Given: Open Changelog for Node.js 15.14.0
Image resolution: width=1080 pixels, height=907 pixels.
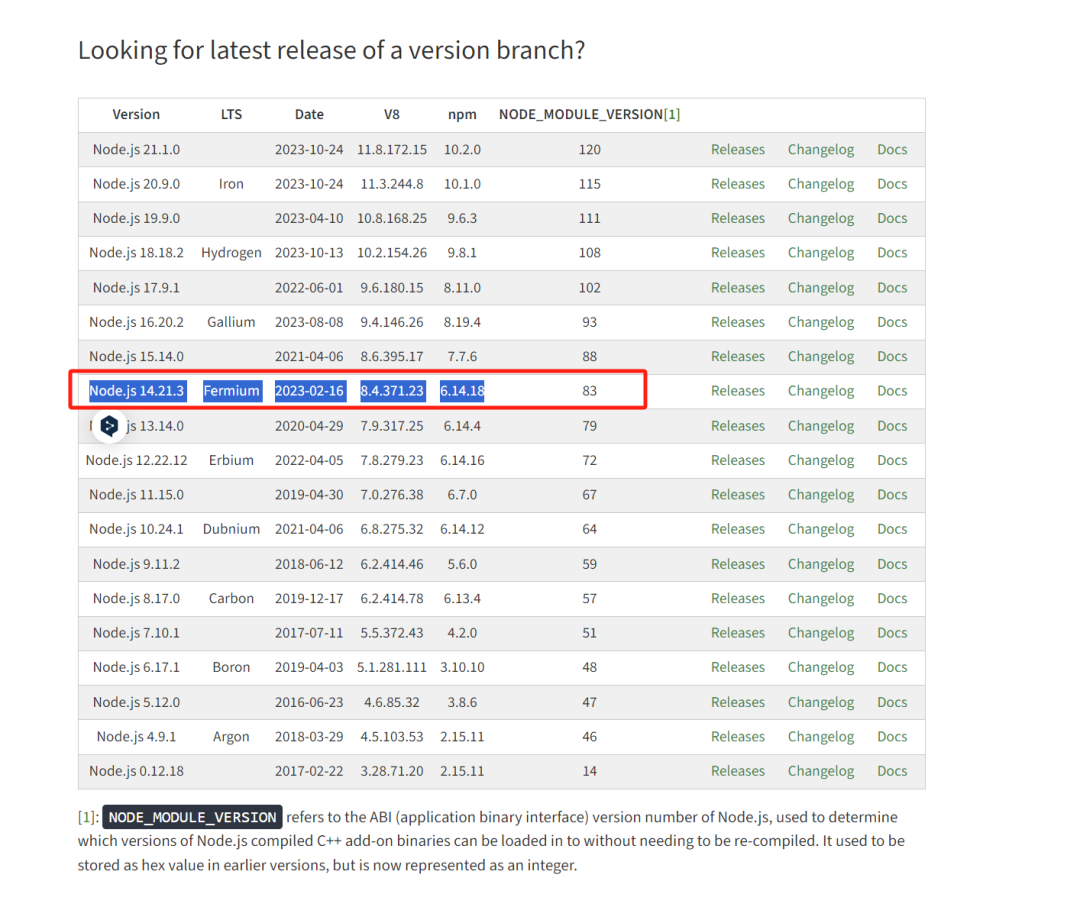Looking at the screenshot, I should pos(821,357).
